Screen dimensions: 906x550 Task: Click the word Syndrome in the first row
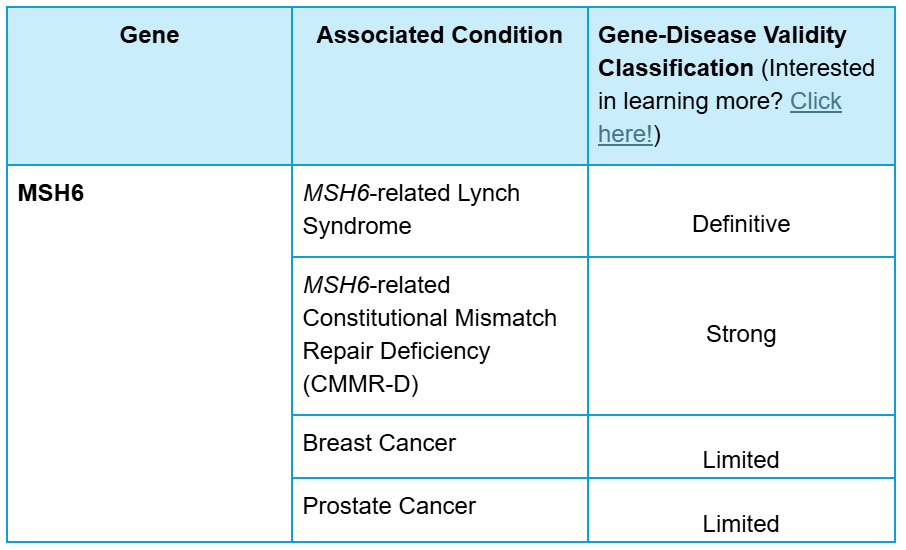coord(357,226)
